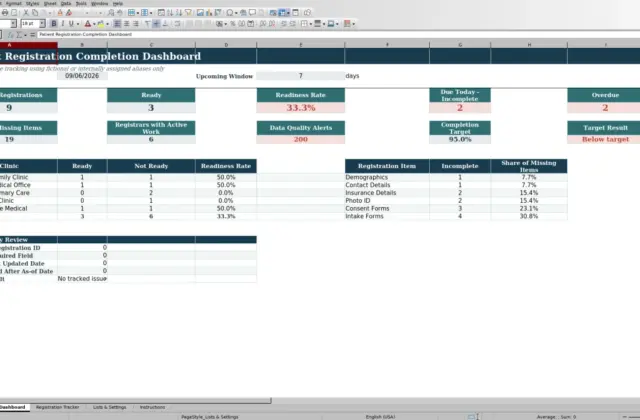640x420 pixels.
Task: Open the Sheet menu
Action: (50, 3)
